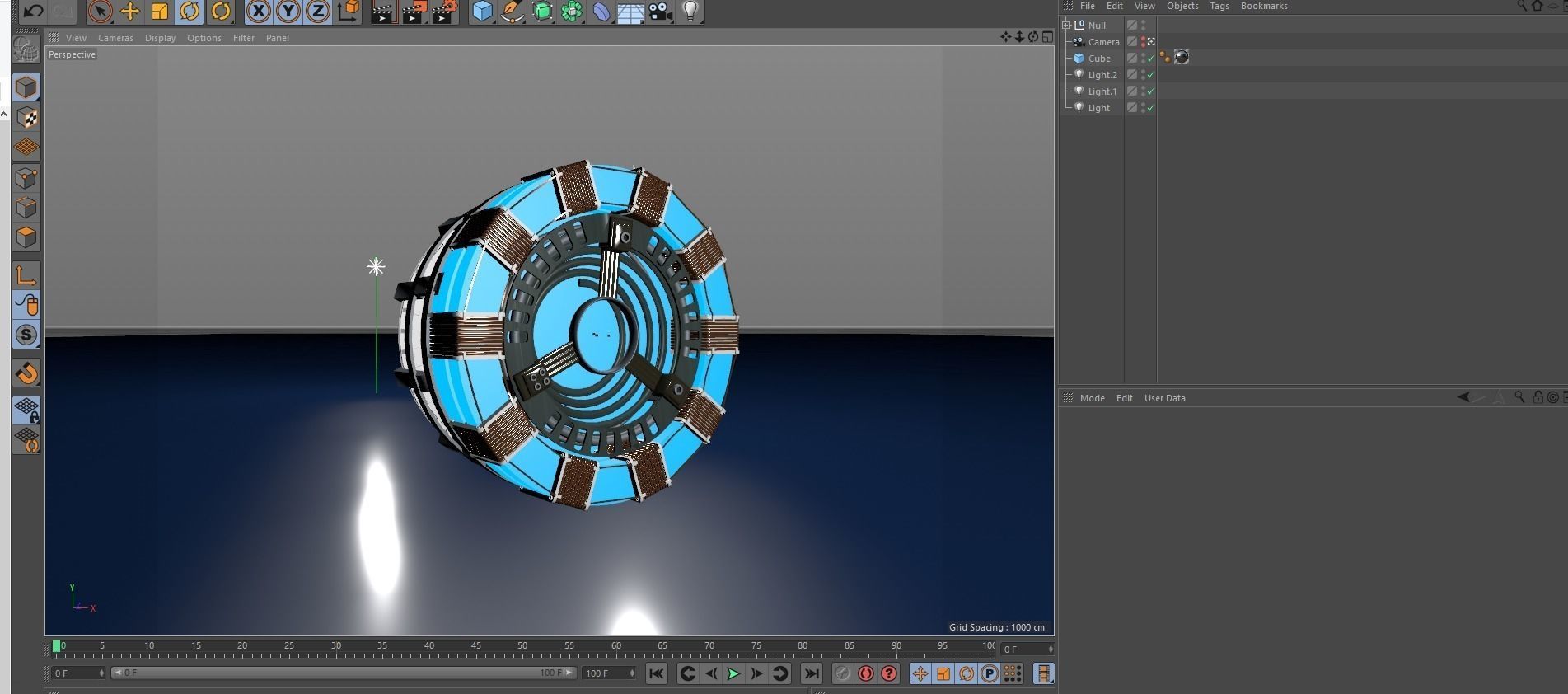
Task: Click the Cube material sphere tag
Action: pos(1182,57)
